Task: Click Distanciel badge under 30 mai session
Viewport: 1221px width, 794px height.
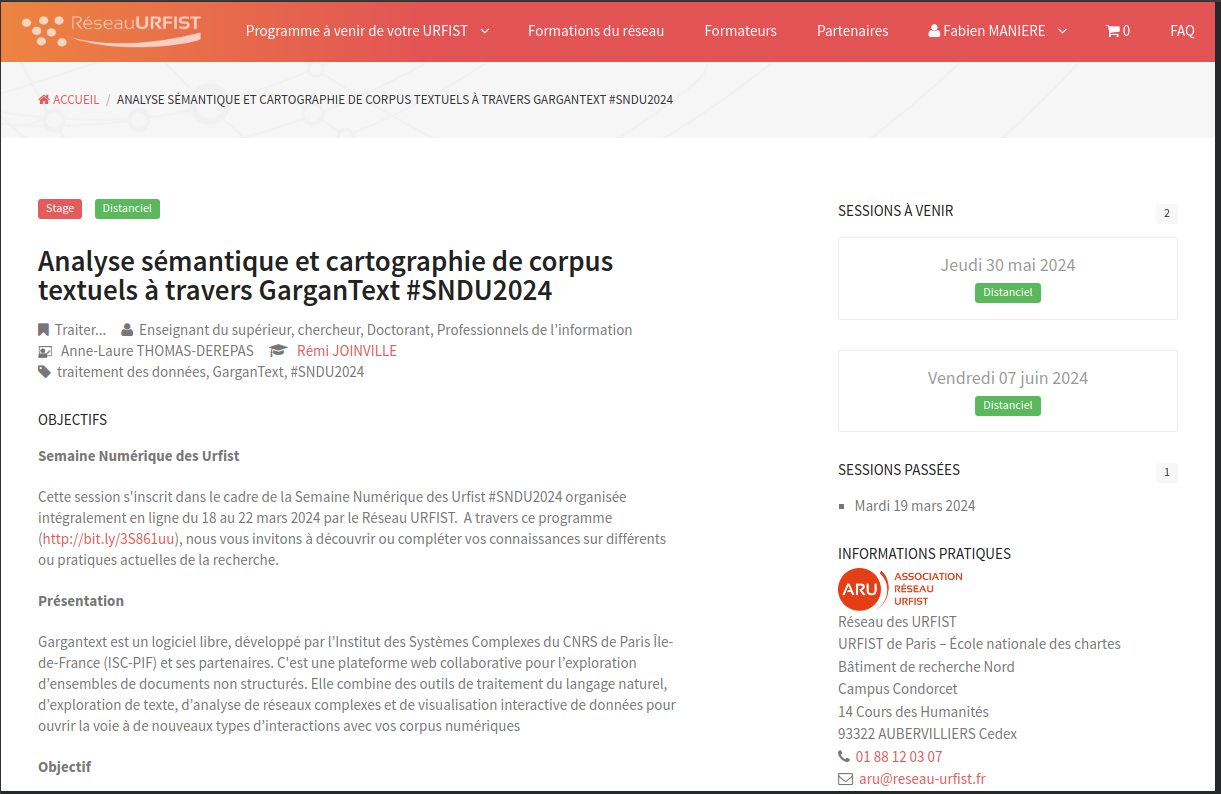Action: [1008, 293]
